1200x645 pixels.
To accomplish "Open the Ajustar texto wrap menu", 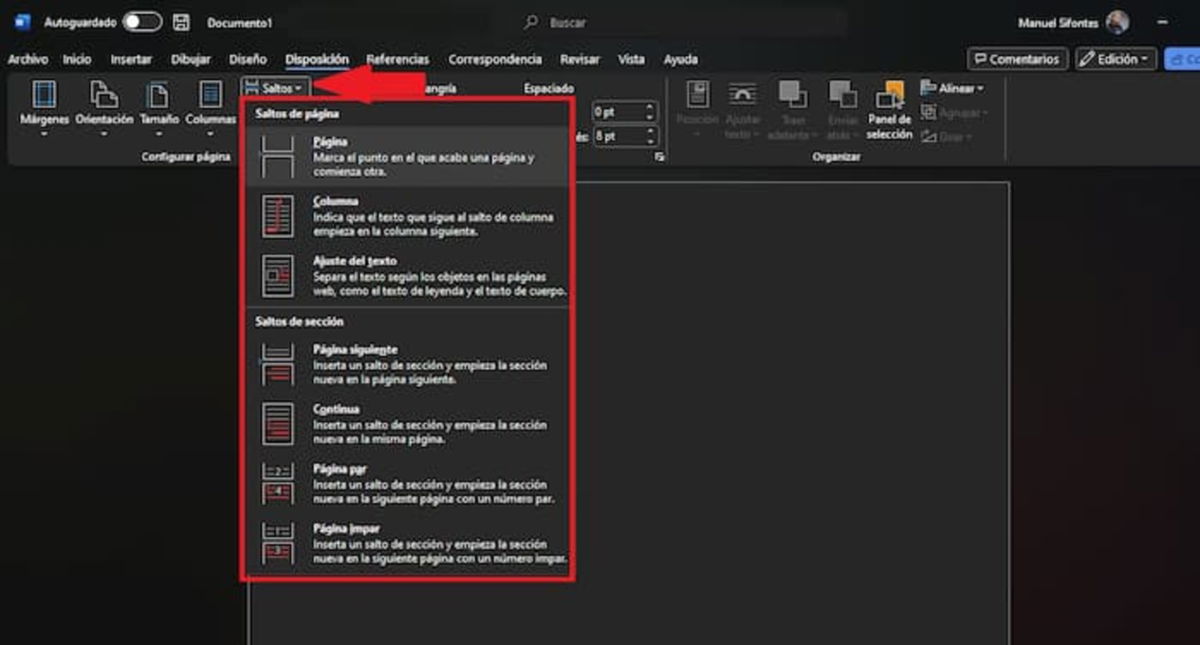I will [x=742, y=109].
